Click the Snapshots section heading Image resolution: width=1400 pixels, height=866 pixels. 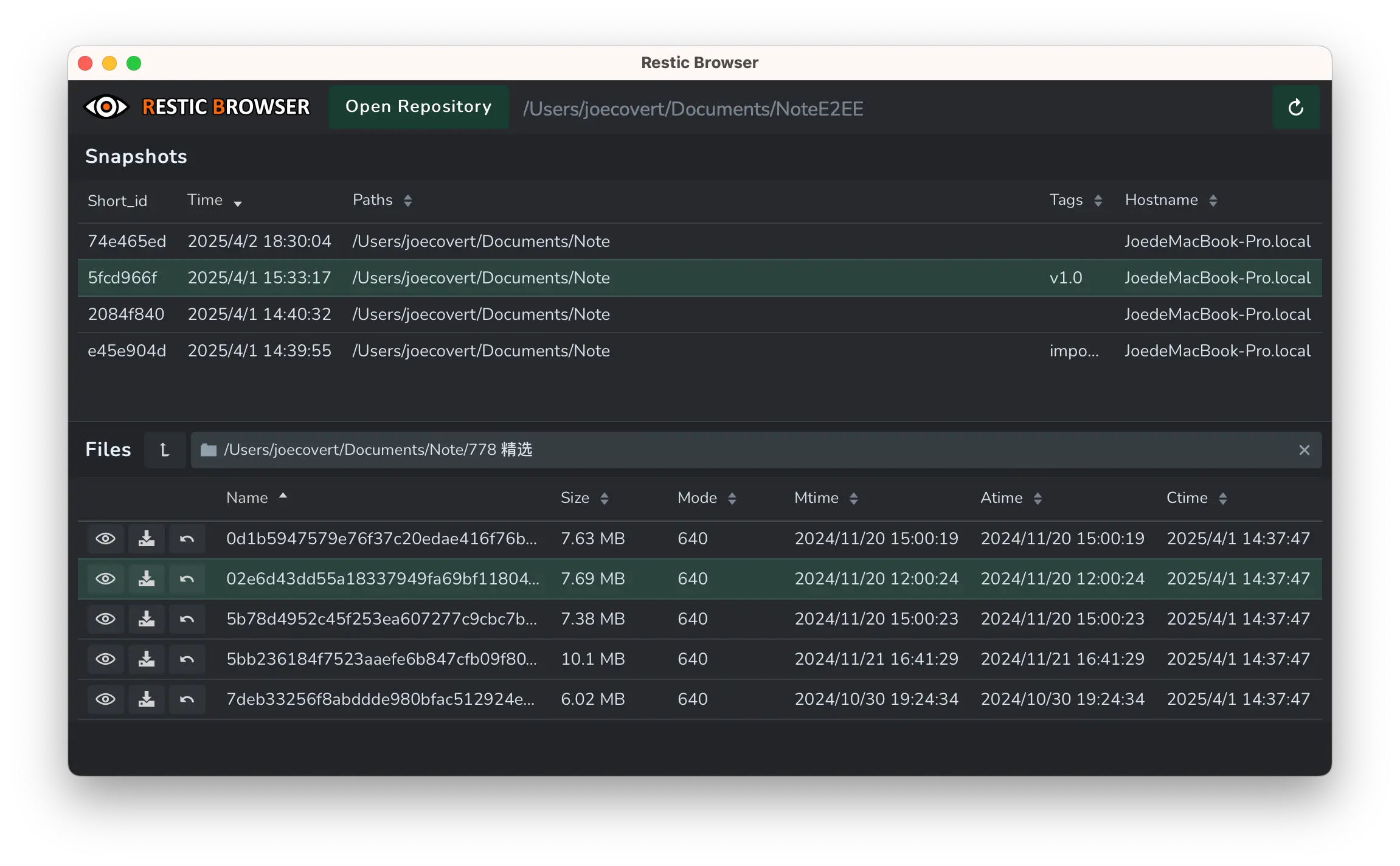136,157
